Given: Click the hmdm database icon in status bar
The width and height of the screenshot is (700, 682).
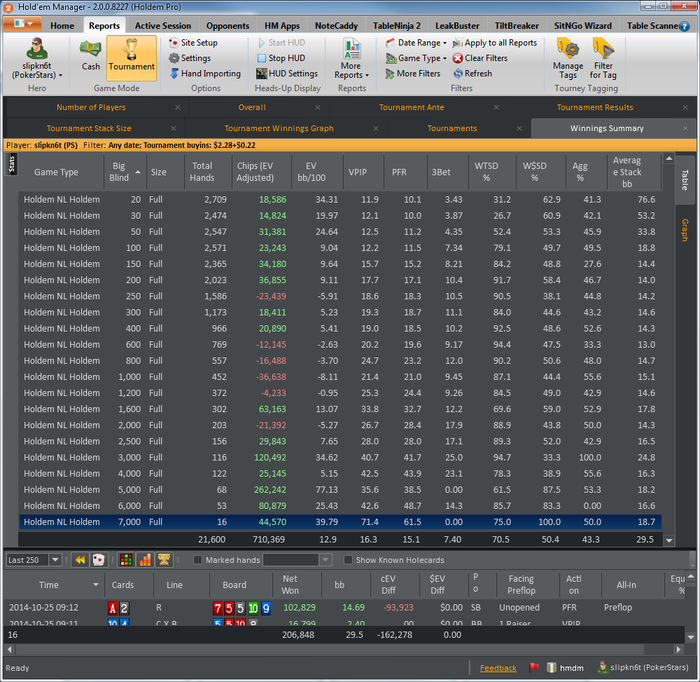Looking at the screenshot, I should click(552, 668).
